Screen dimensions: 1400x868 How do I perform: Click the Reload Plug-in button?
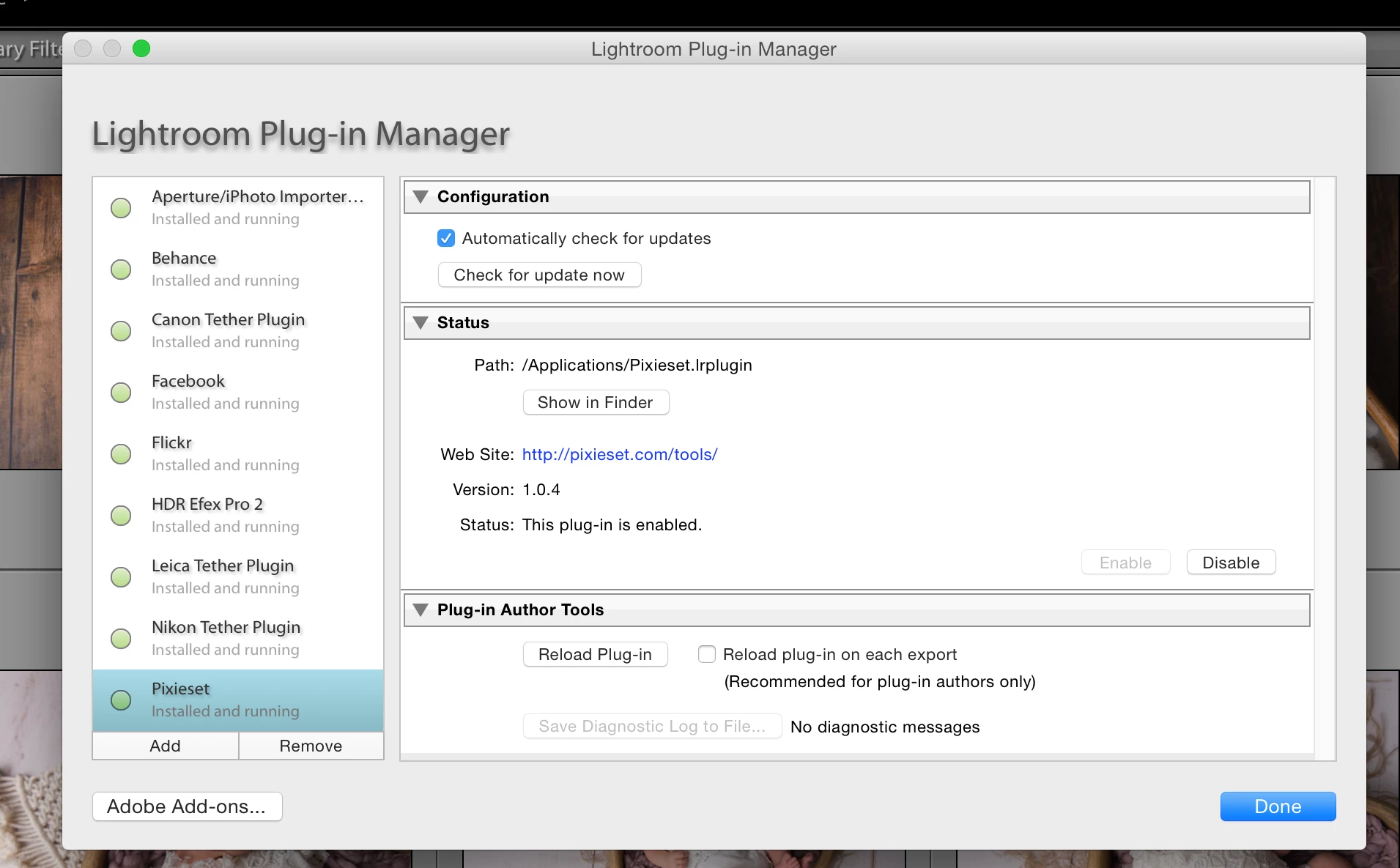click(x=595, y=654)
